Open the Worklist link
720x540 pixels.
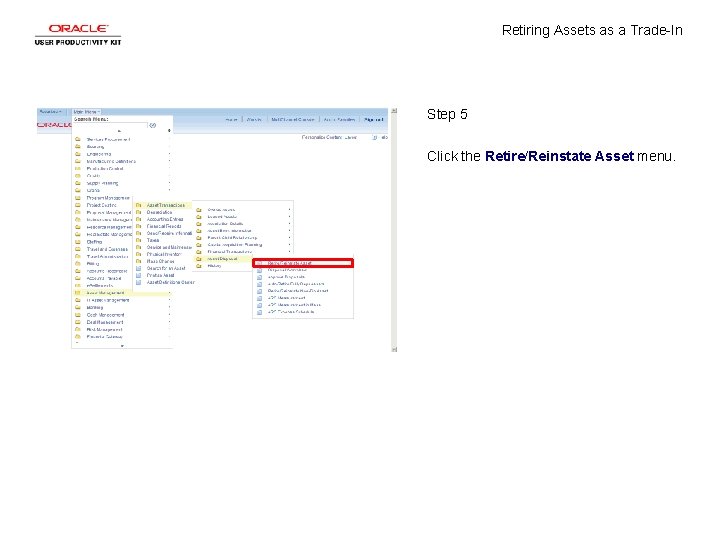(254, 119)
